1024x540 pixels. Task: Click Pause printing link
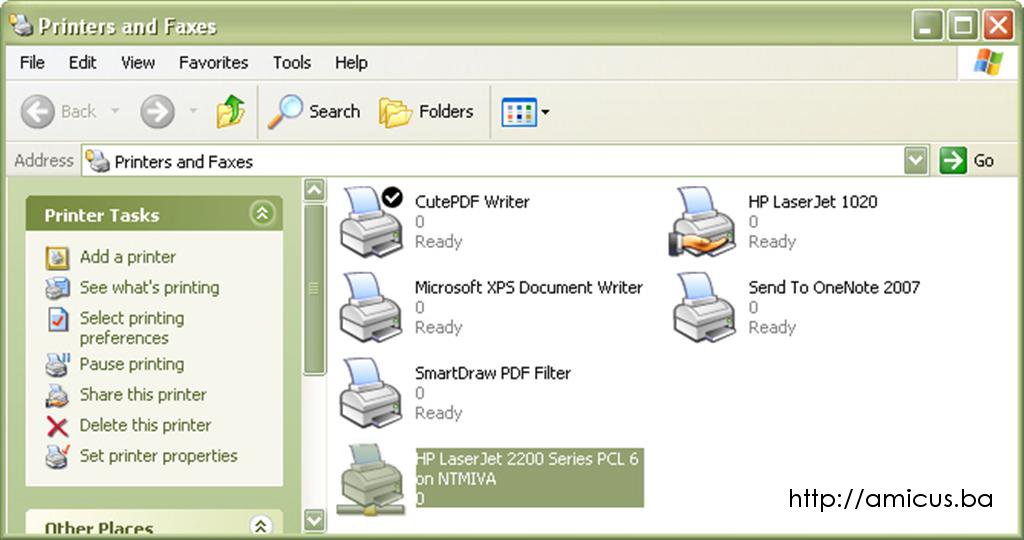pos(132,364)
